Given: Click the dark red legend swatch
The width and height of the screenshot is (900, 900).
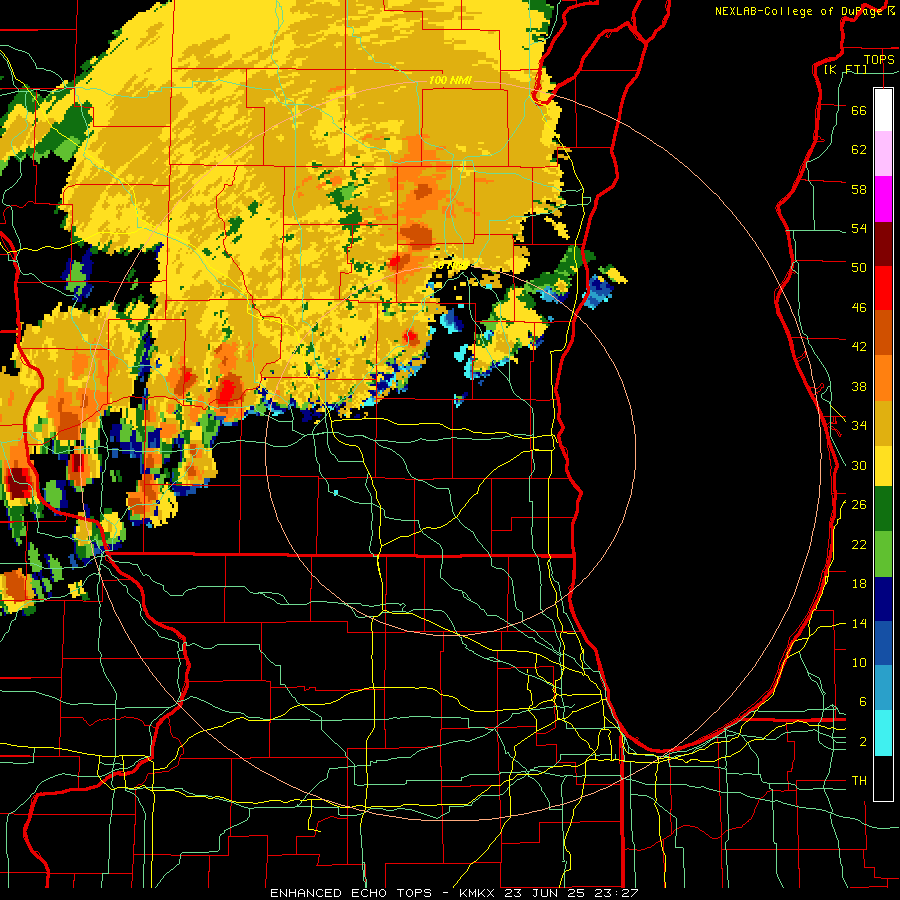Looking at the screenshot, I should pyautogui.click(x=883, y=244).
